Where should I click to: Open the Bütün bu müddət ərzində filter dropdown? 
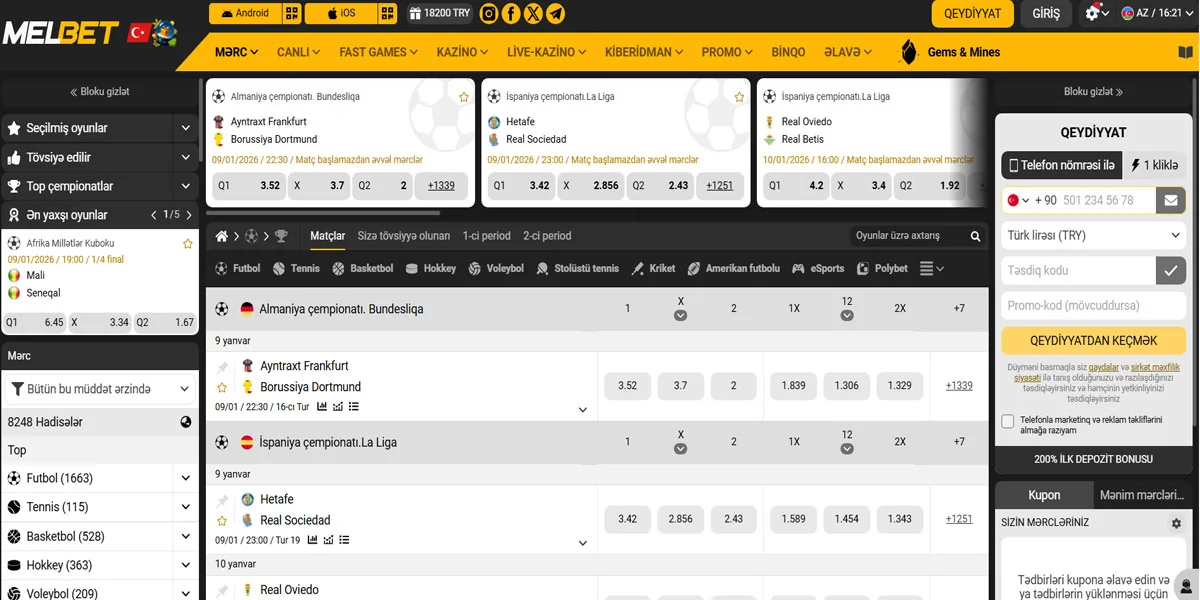pyautogui.click(x=100, y=389)
